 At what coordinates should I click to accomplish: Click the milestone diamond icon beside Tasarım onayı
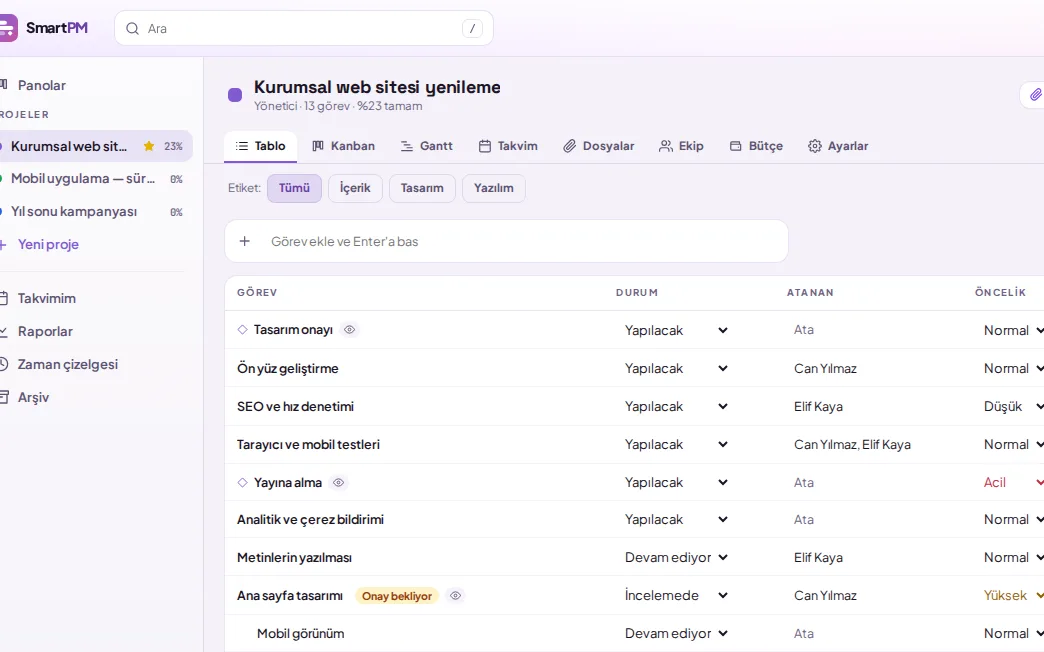242,330
